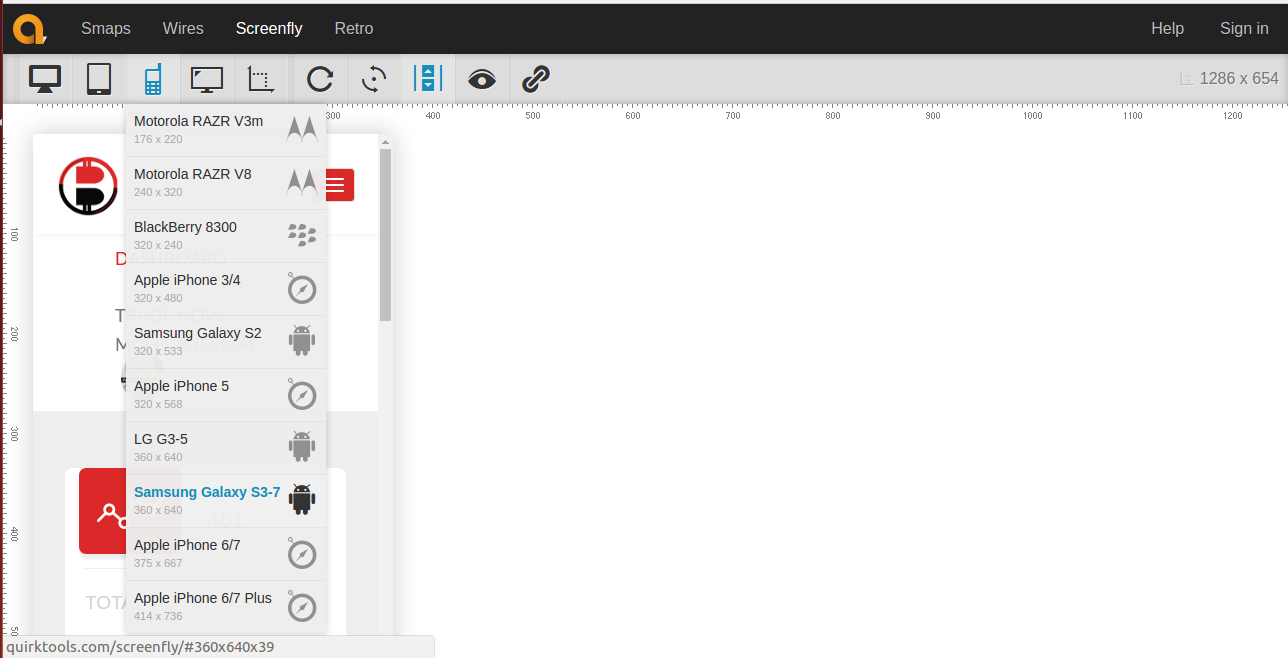
Task: Click the refresh page icon
Action: pyautogui.click(x=320, y=79)
